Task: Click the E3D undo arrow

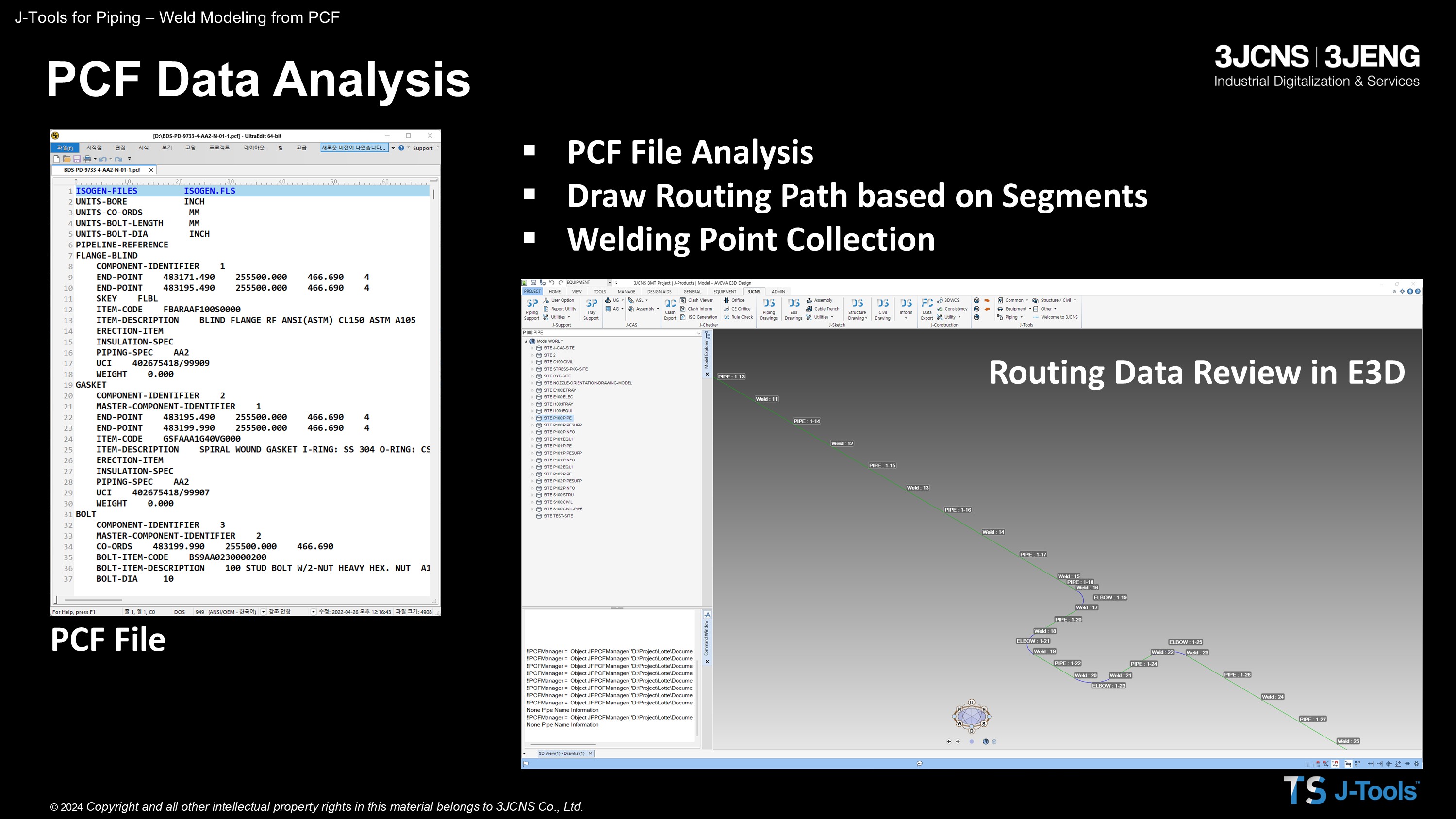Action: [552, 282]
